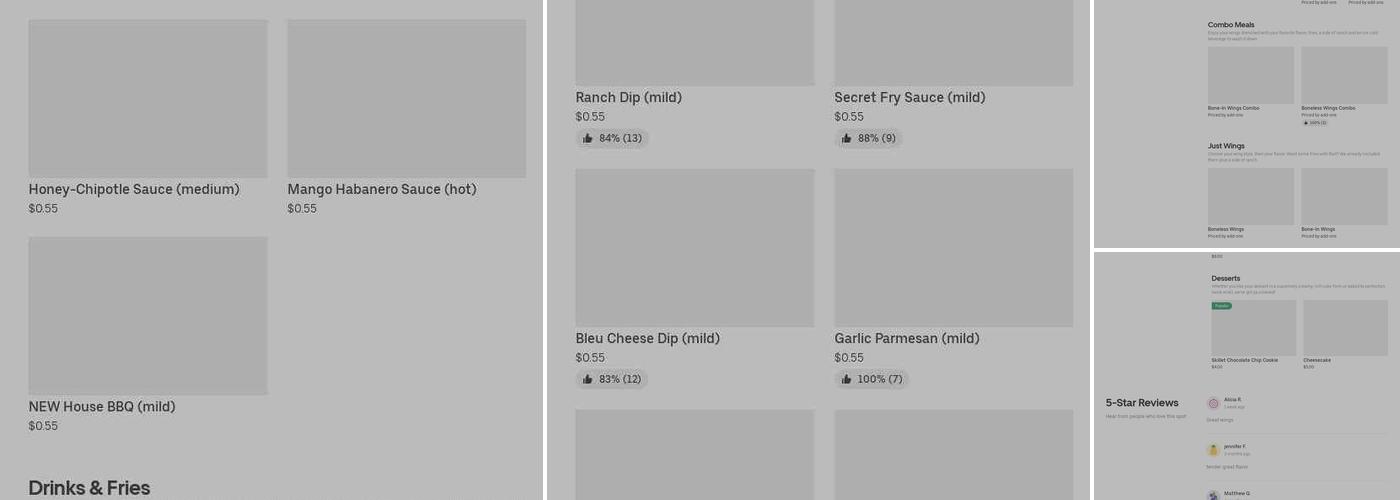Select the Cheesecake dessert image
Image resolution: width=1400 pixels, height=500 pixels.
pyautogui.click(x=1345, y=329)
